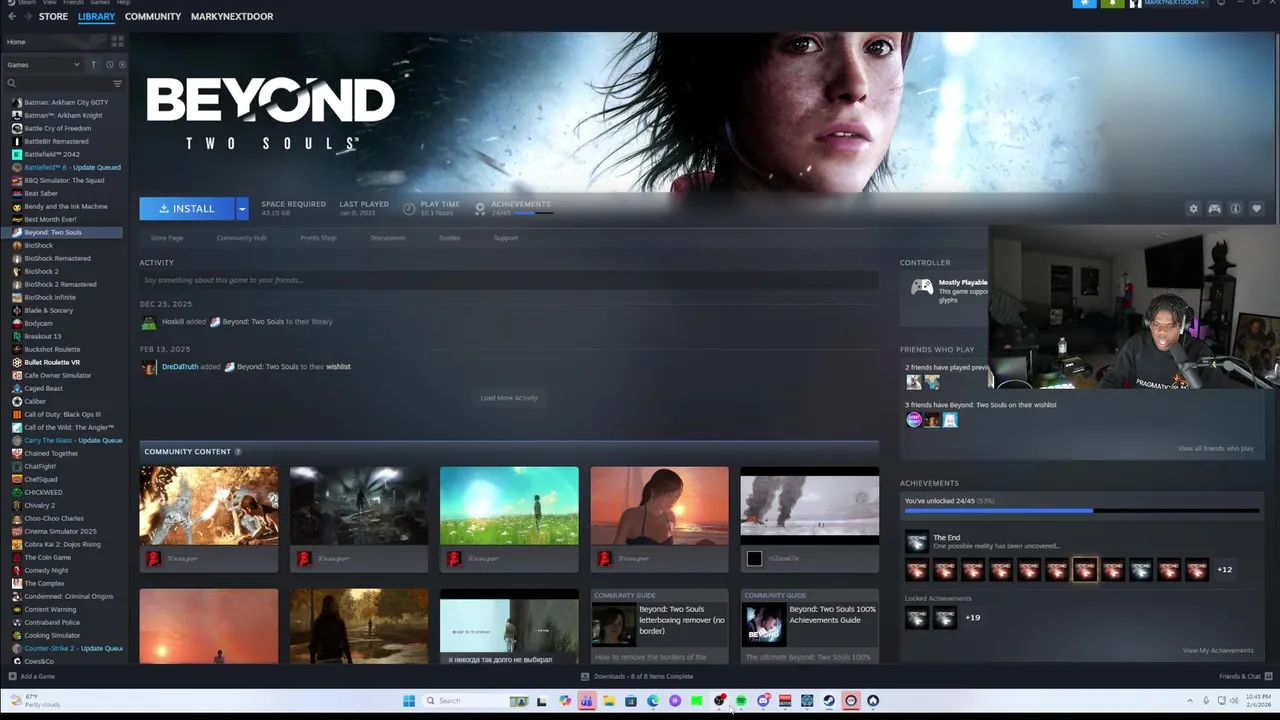Select Battlefield 2042 in games list
1280x720 pixels.
click(x=51, y=154)
